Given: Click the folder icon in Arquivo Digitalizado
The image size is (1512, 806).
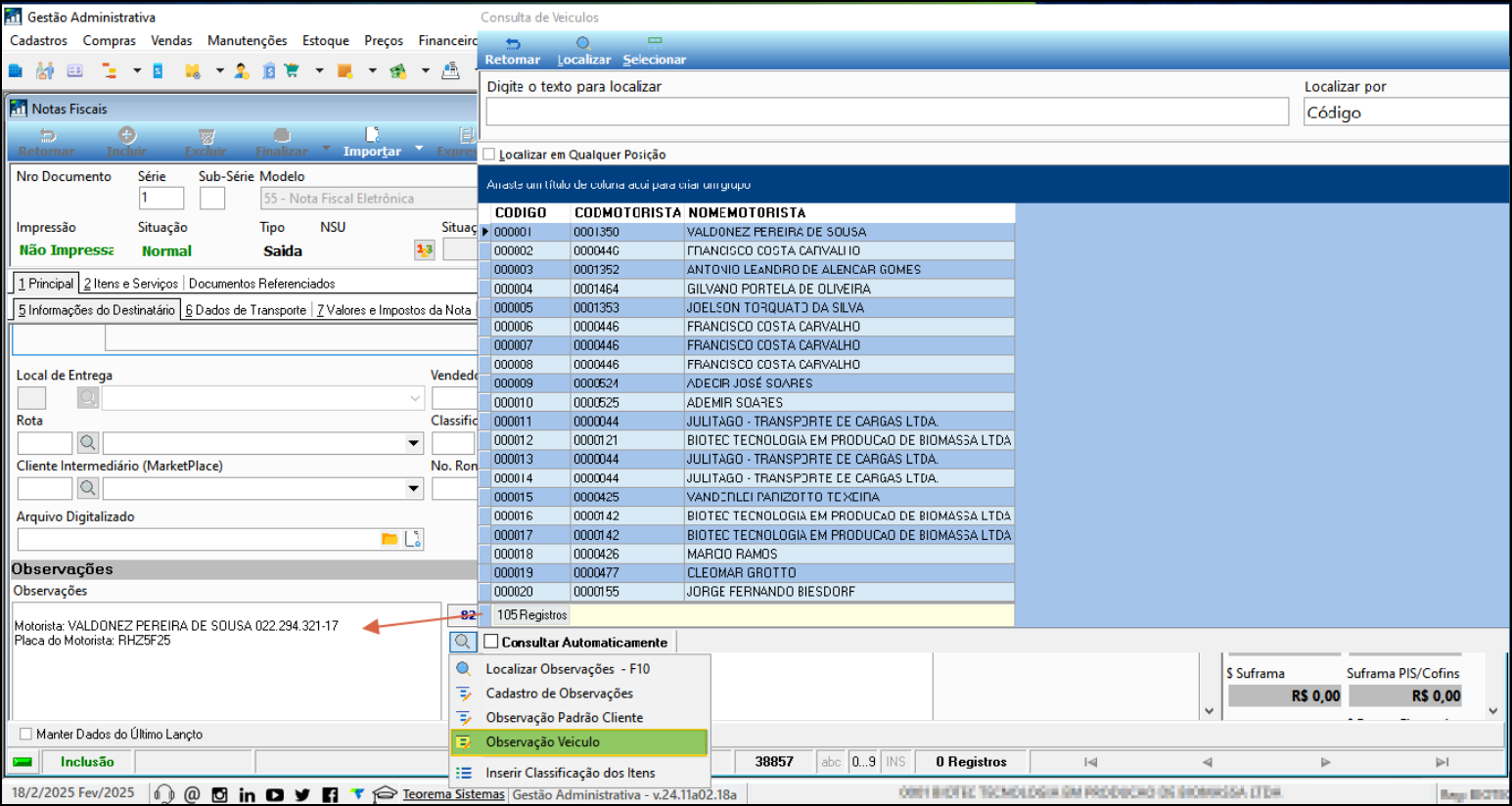Looking at the screenshot, I should (x=389, y=539).
